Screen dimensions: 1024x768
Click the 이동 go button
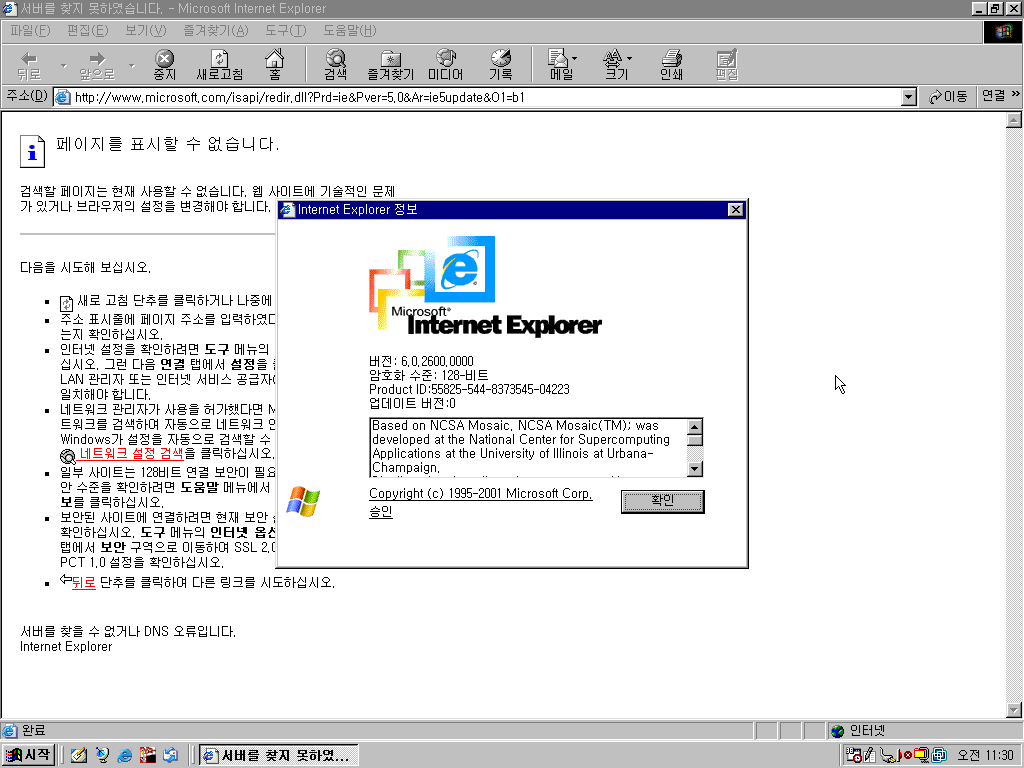[948, 97]
